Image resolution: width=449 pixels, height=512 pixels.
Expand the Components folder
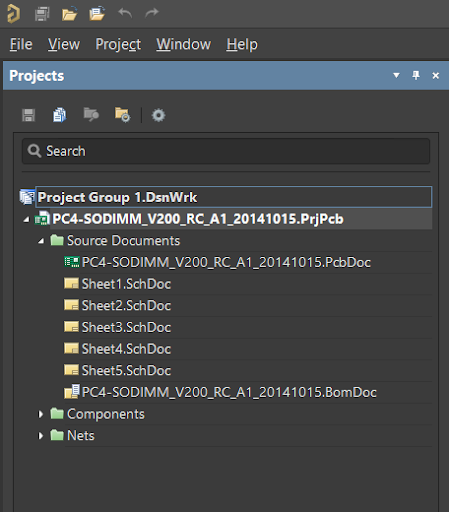point(41,414)
